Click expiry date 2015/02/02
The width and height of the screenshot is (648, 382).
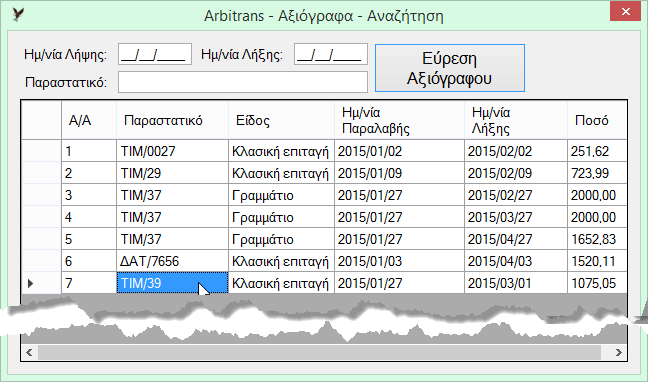516,151
